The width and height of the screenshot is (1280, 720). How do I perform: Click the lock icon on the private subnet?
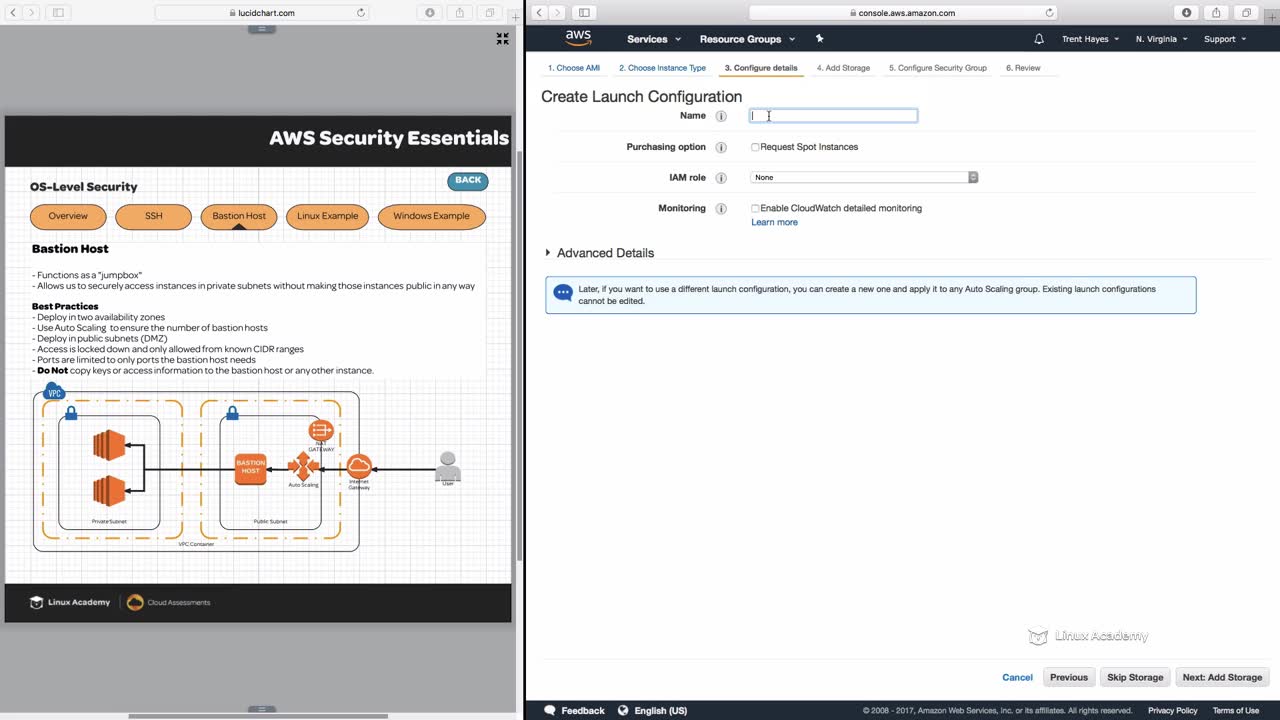(x=71, y=412)
